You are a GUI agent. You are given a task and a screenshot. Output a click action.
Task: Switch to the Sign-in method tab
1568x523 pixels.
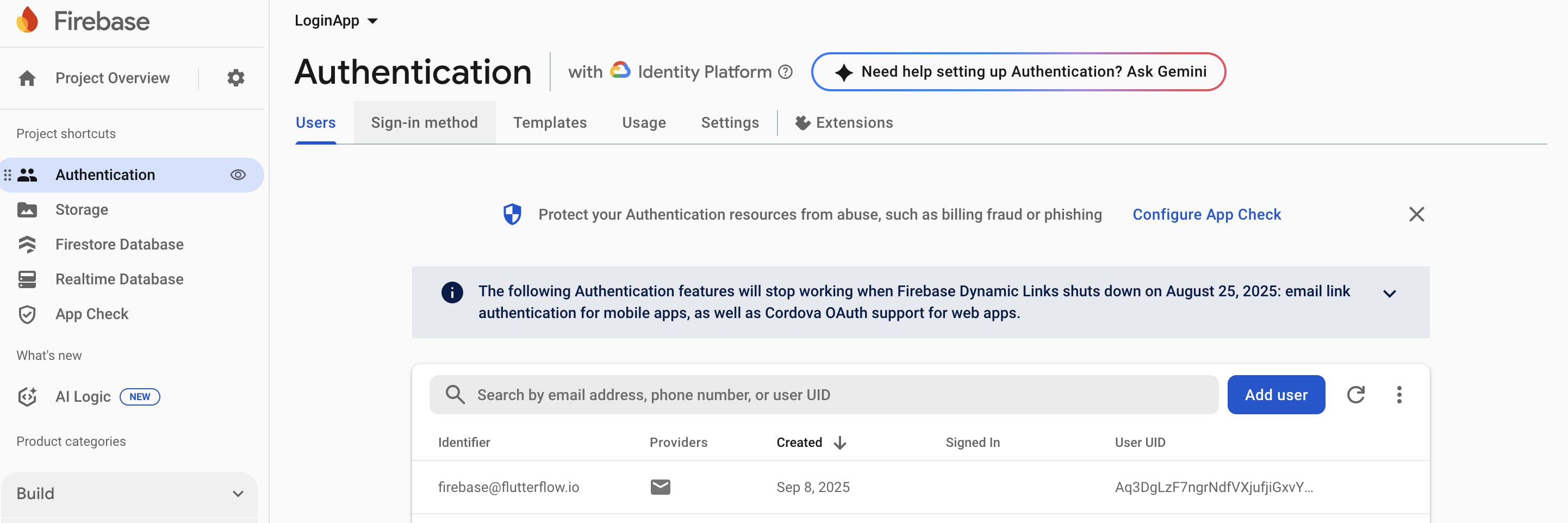(424, 123)
